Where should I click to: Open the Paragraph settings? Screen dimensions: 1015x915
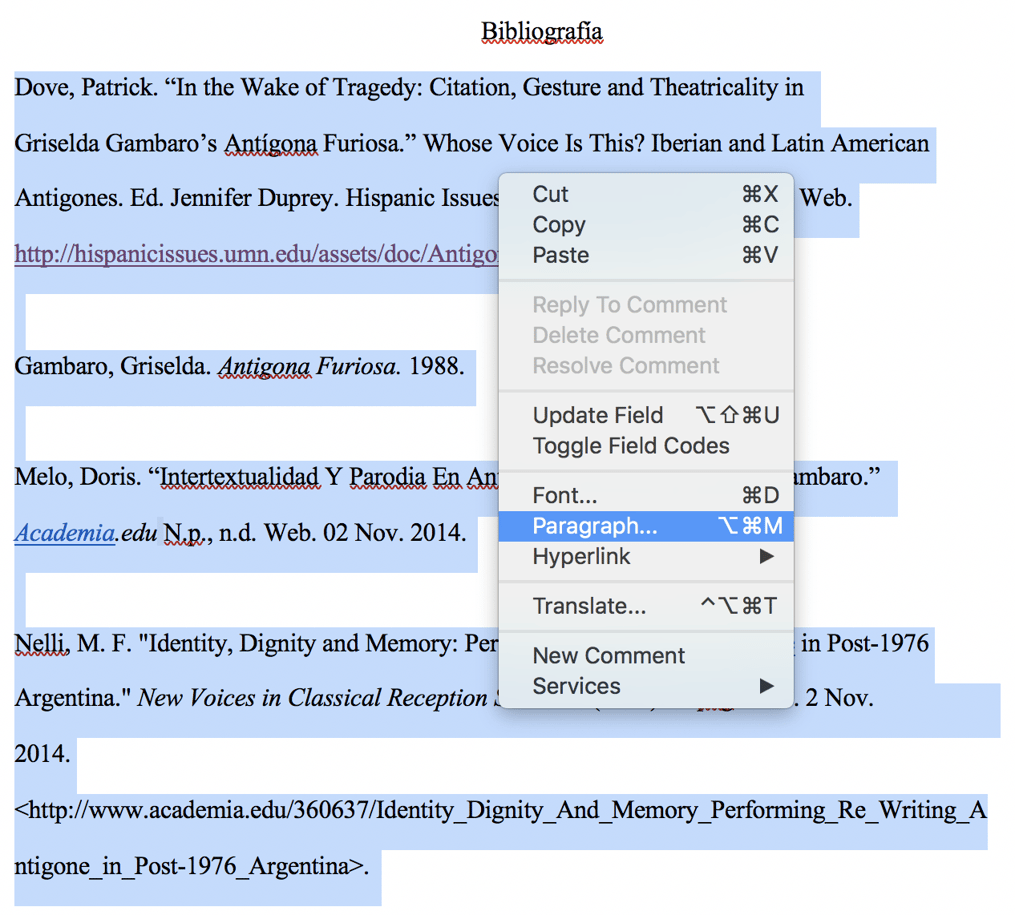pyautogui.click(x=594, y=525)
